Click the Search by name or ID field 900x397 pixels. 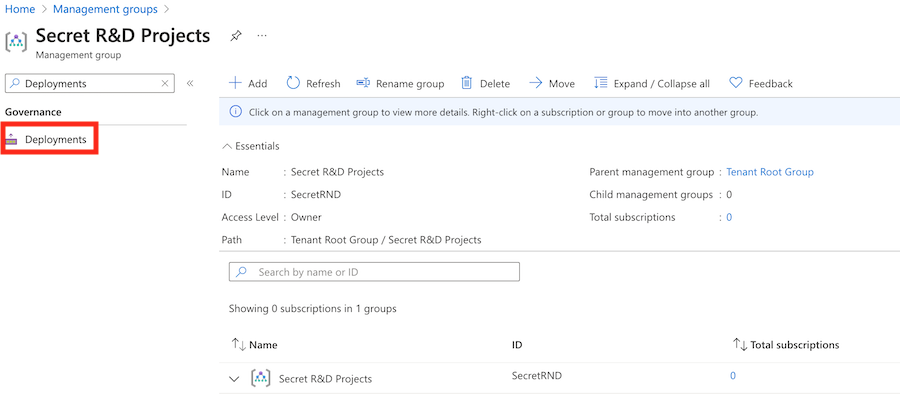point(374,272)
